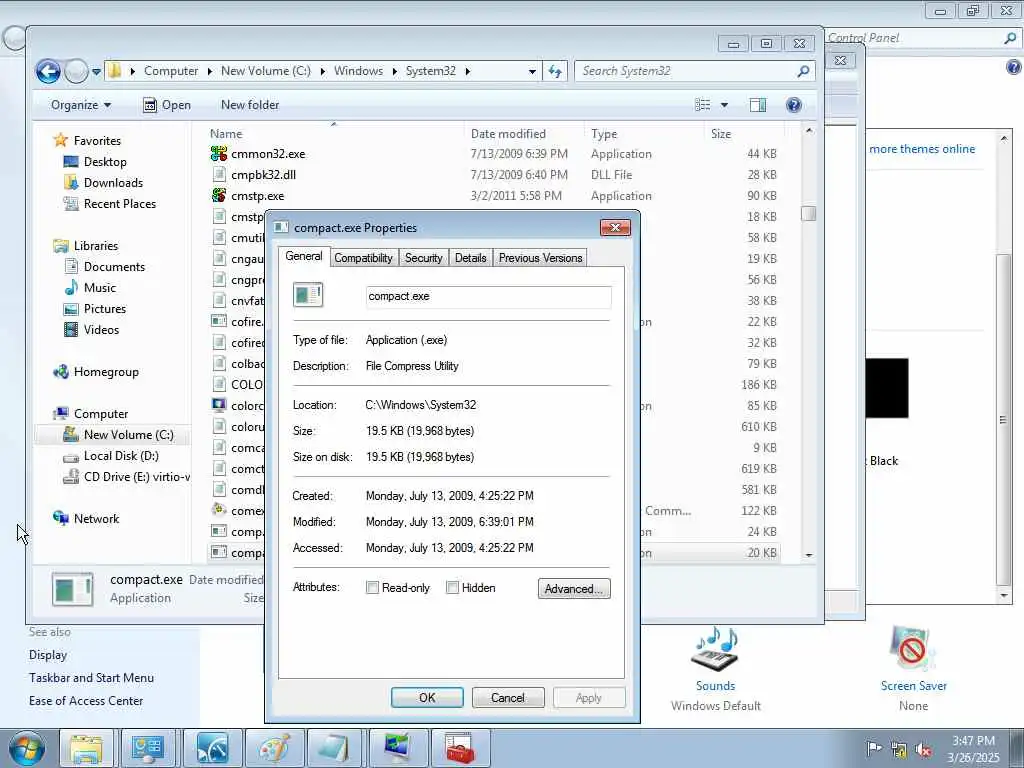The image size is (1024, 768).
Task: Select the cmmon32.exe file
Action: [268, 154]
